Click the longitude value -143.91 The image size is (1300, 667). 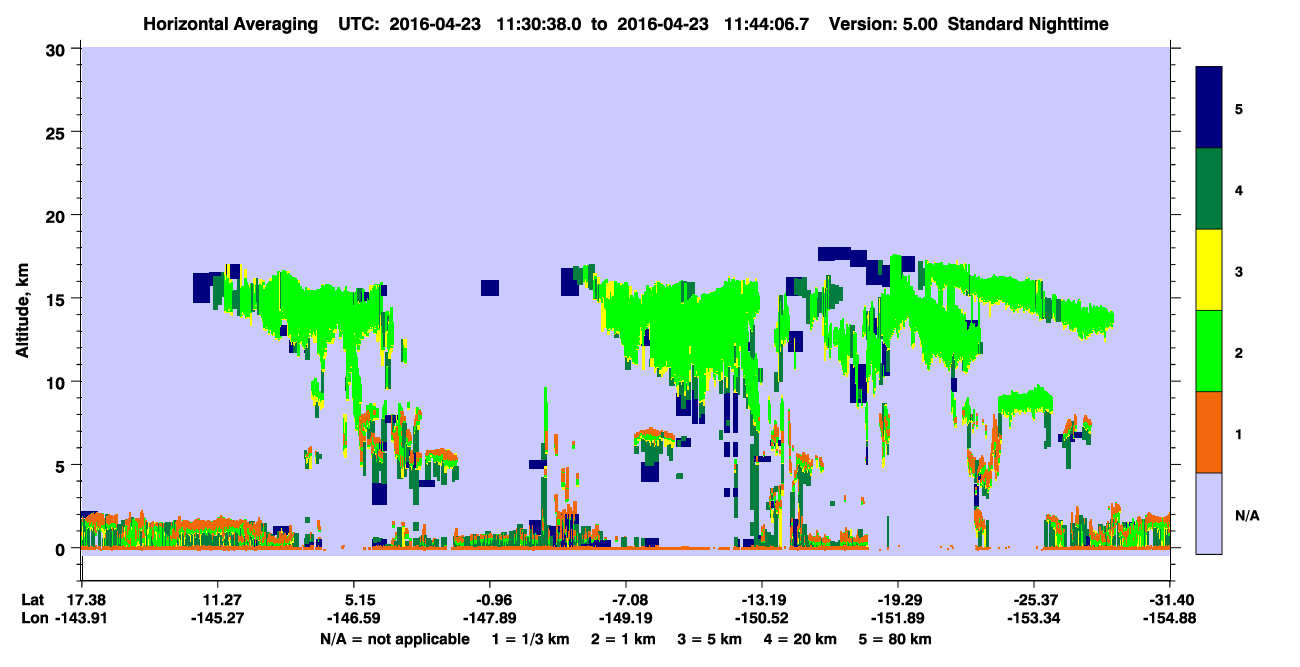[x=81, y=618]
